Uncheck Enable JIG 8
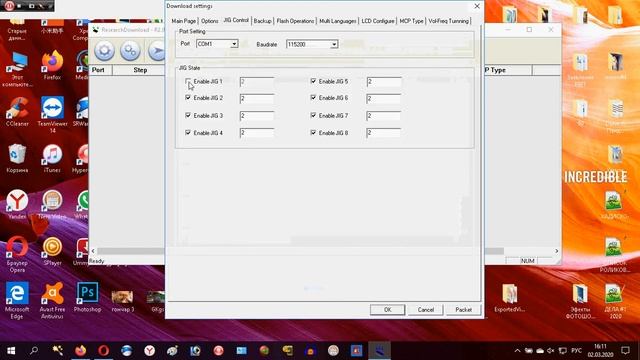 click(313, 133)
